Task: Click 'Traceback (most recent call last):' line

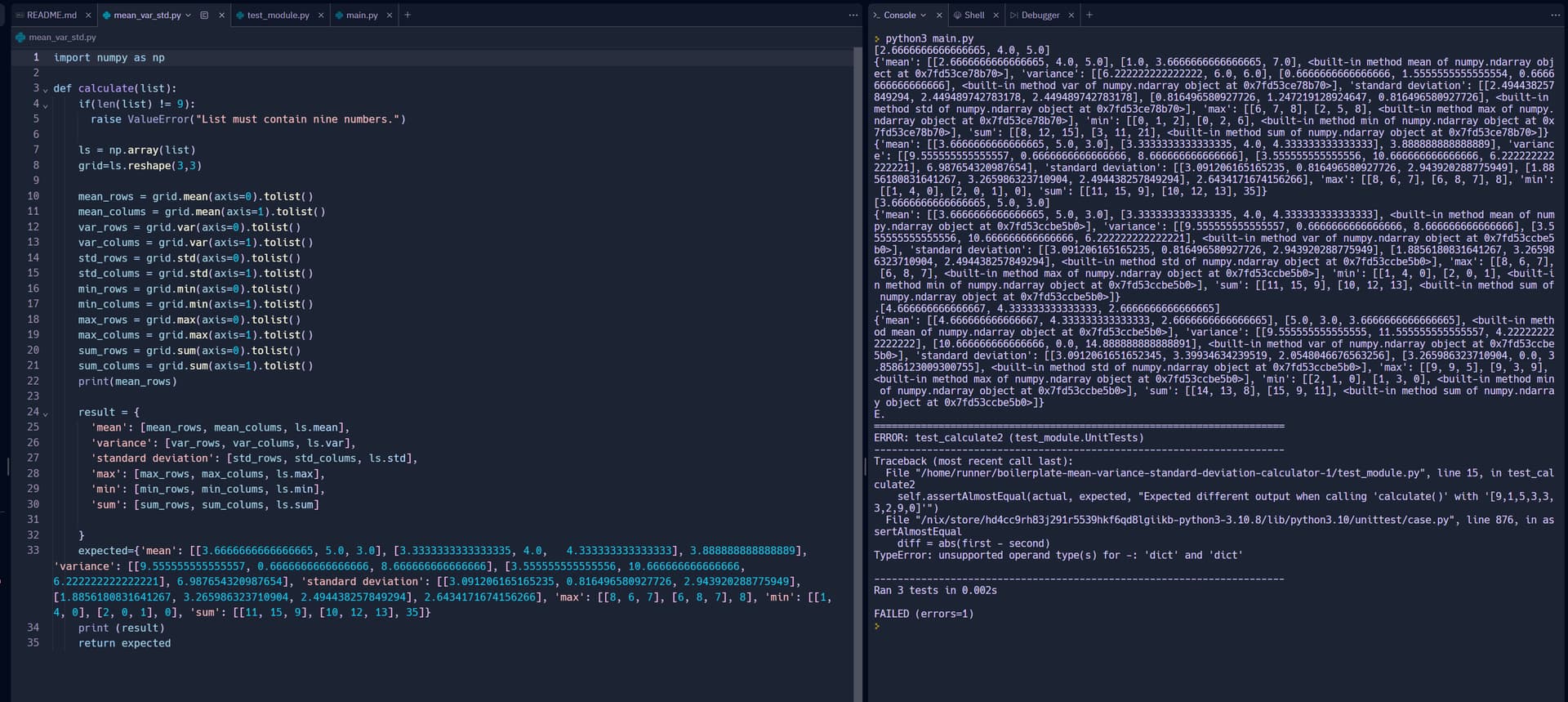Action: [x=973, y=462]
